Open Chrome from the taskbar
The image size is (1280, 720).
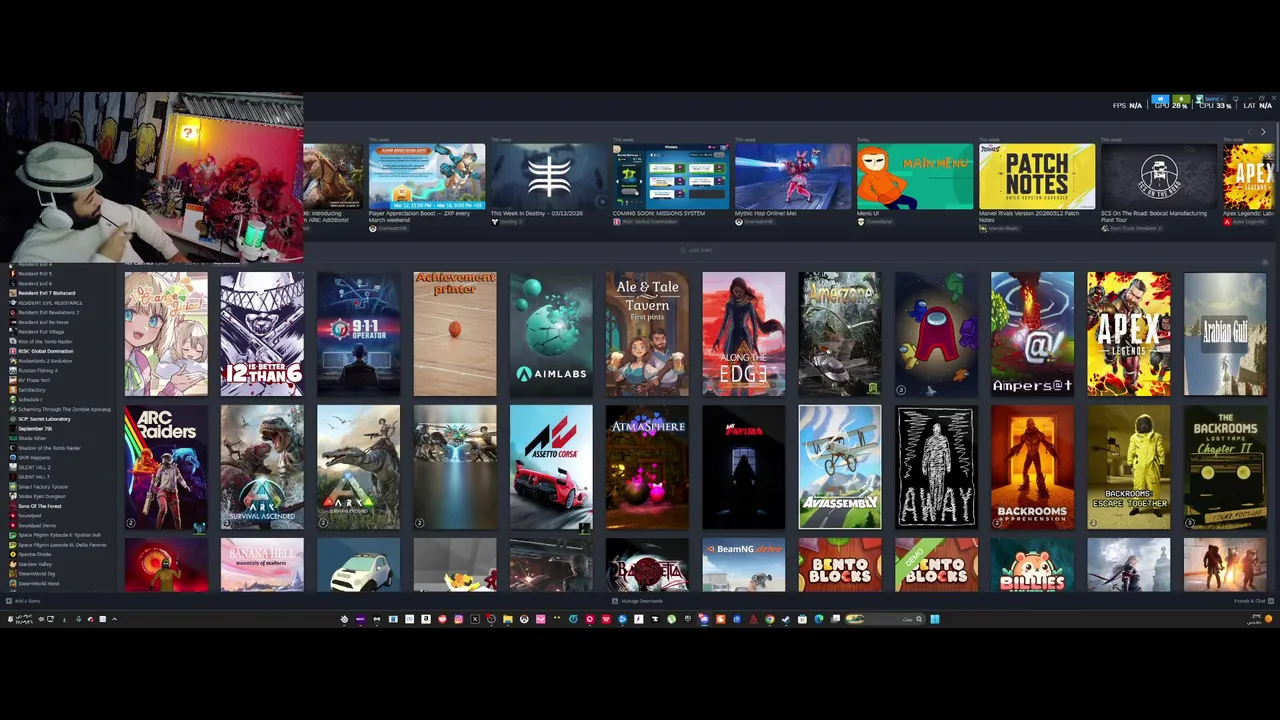769,619
